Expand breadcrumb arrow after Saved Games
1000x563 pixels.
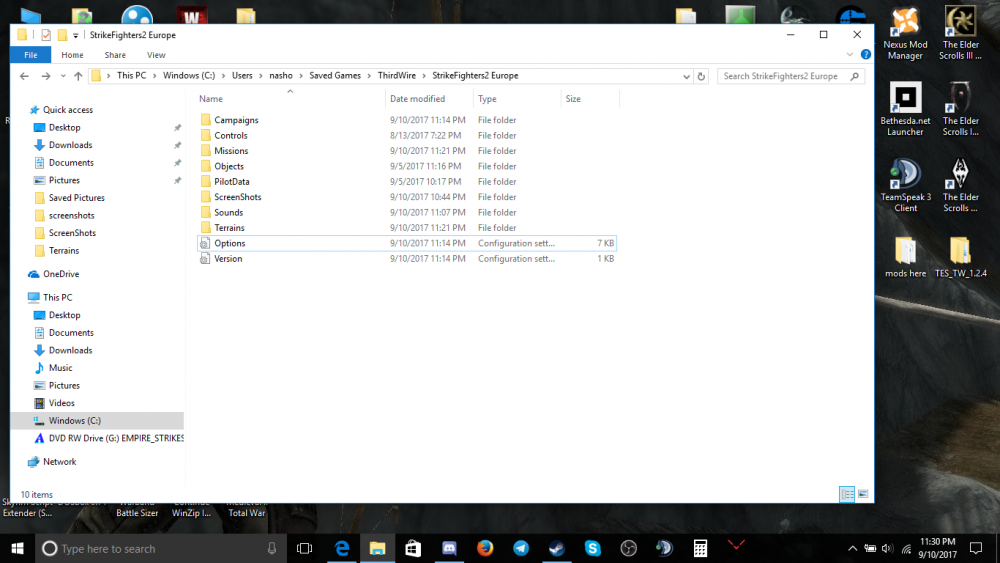point(369,76)
